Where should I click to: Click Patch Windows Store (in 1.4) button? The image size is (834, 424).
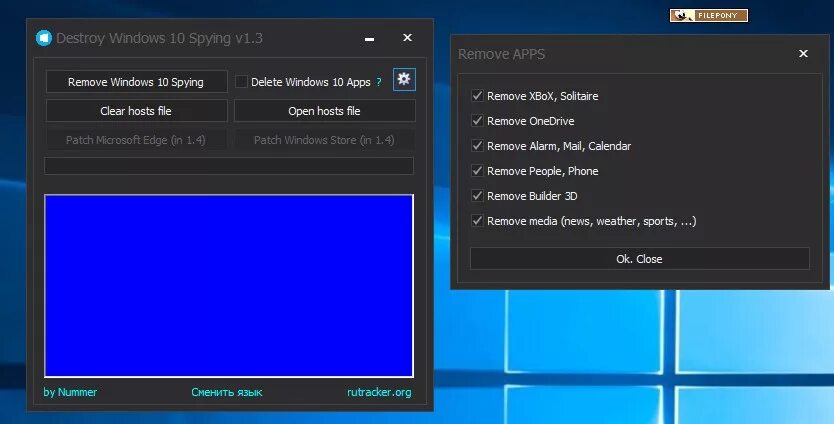pos(324,140)
